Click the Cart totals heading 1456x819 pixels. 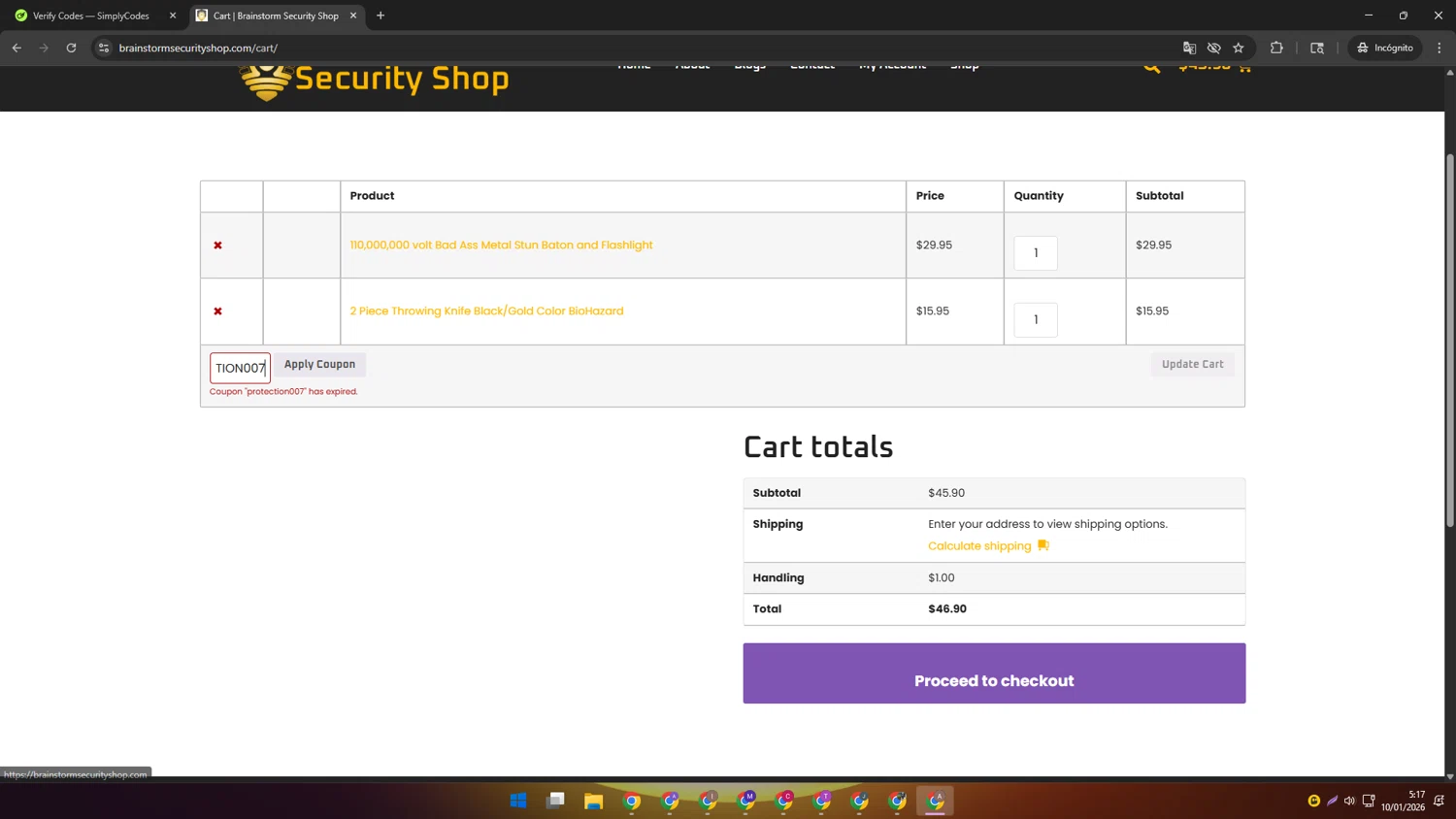click(818, 447)
